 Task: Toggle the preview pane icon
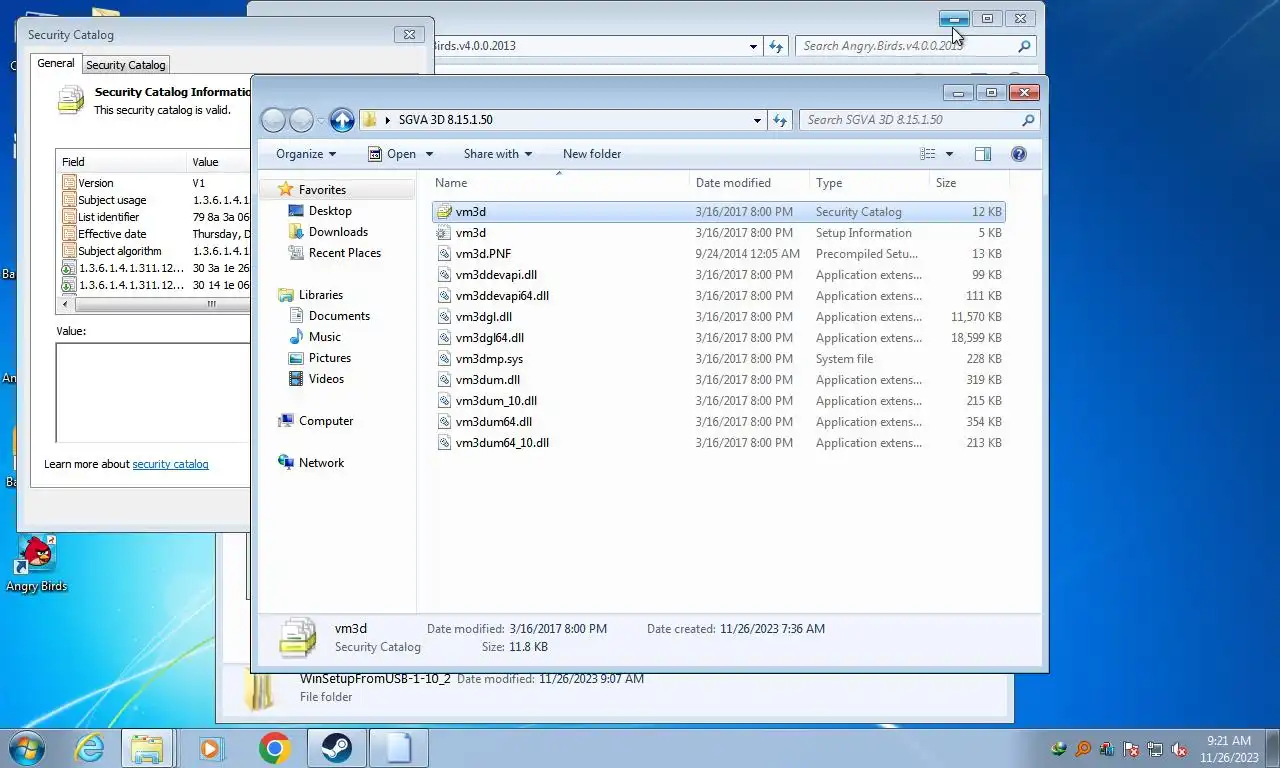coord(983,154)
